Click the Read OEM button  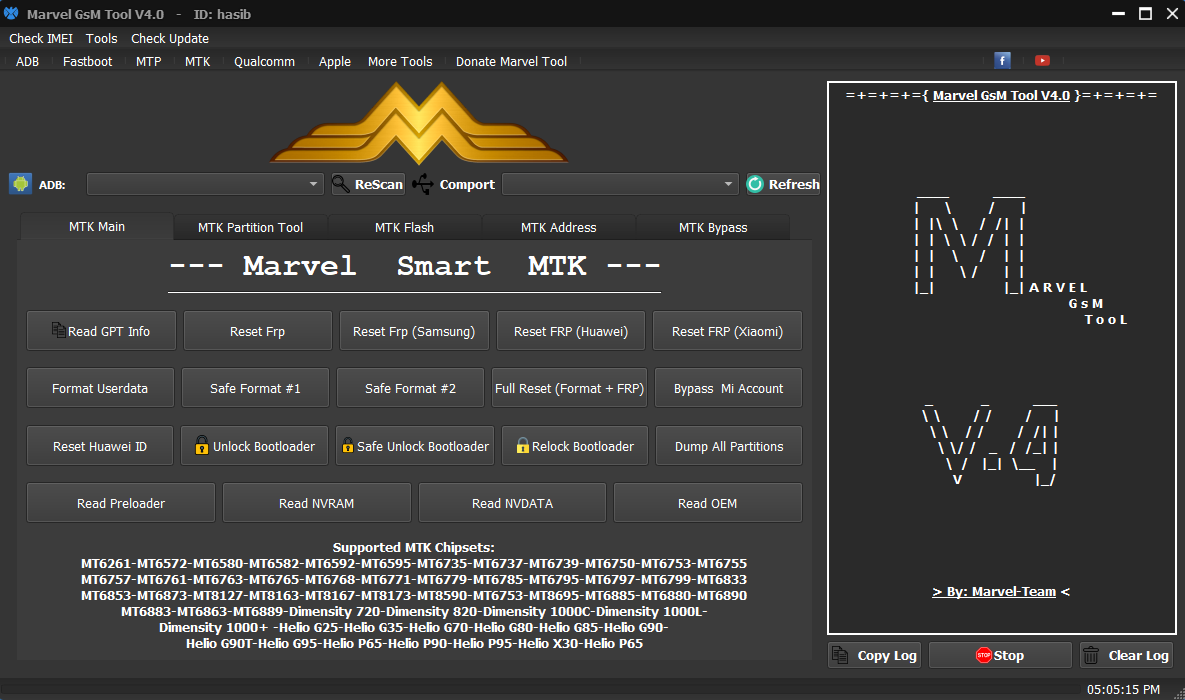pyautogui.click(x=707, y=503)
